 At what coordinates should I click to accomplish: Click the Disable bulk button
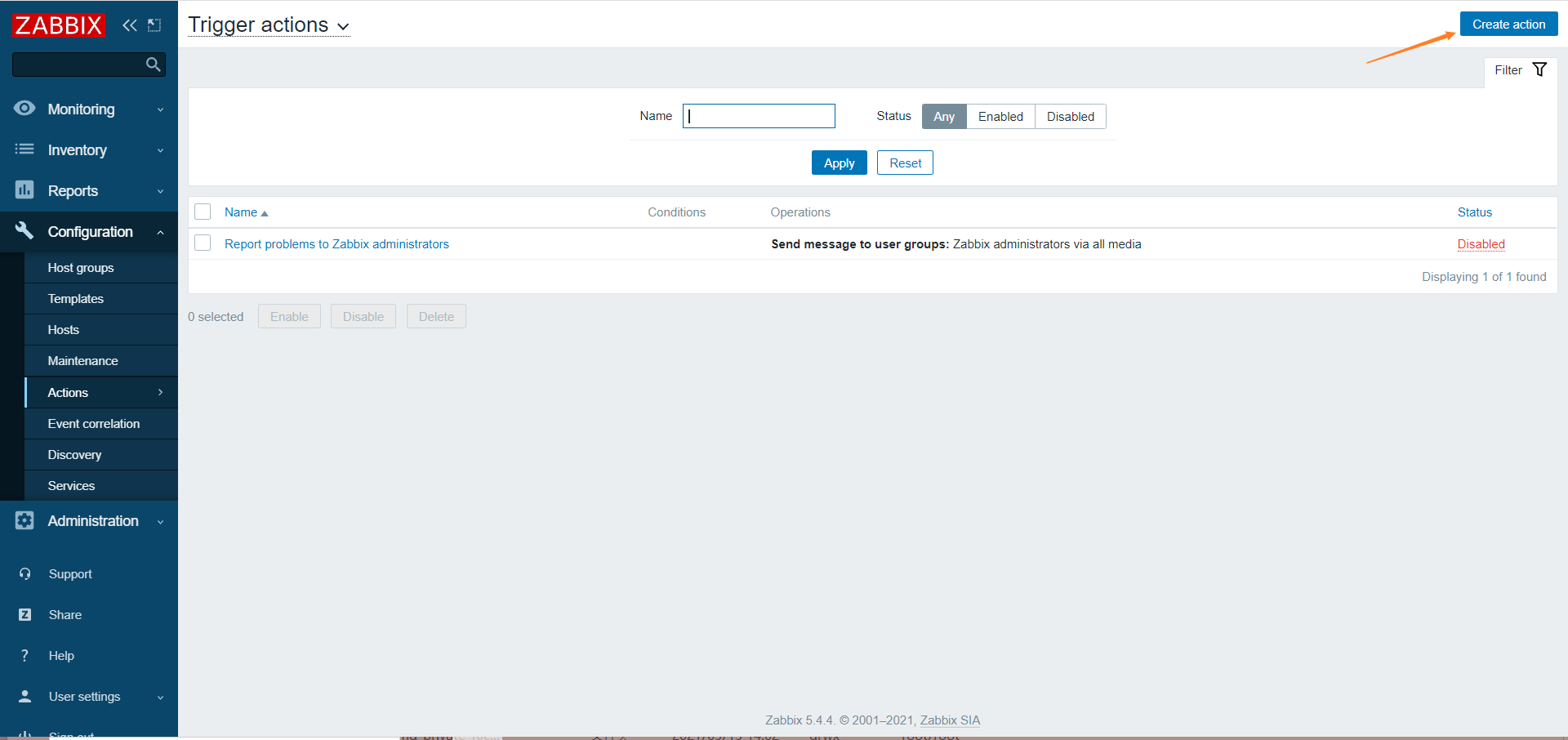363,316
